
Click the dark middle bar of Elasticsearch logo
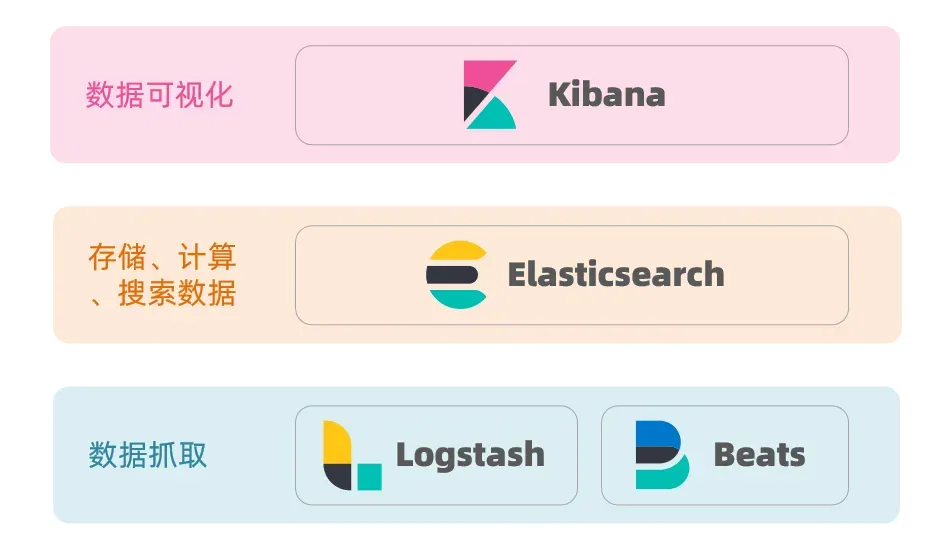click(450, 274)
